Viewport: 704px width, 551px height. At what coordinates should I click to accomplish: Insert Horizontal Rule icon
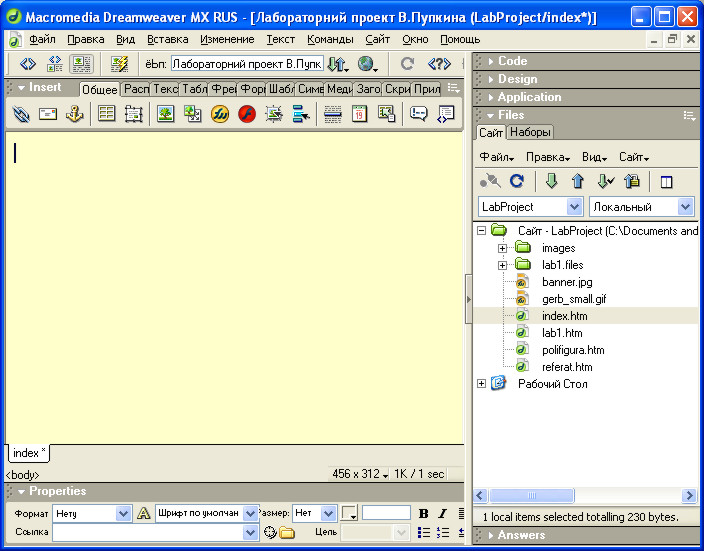tap(333, 114)
